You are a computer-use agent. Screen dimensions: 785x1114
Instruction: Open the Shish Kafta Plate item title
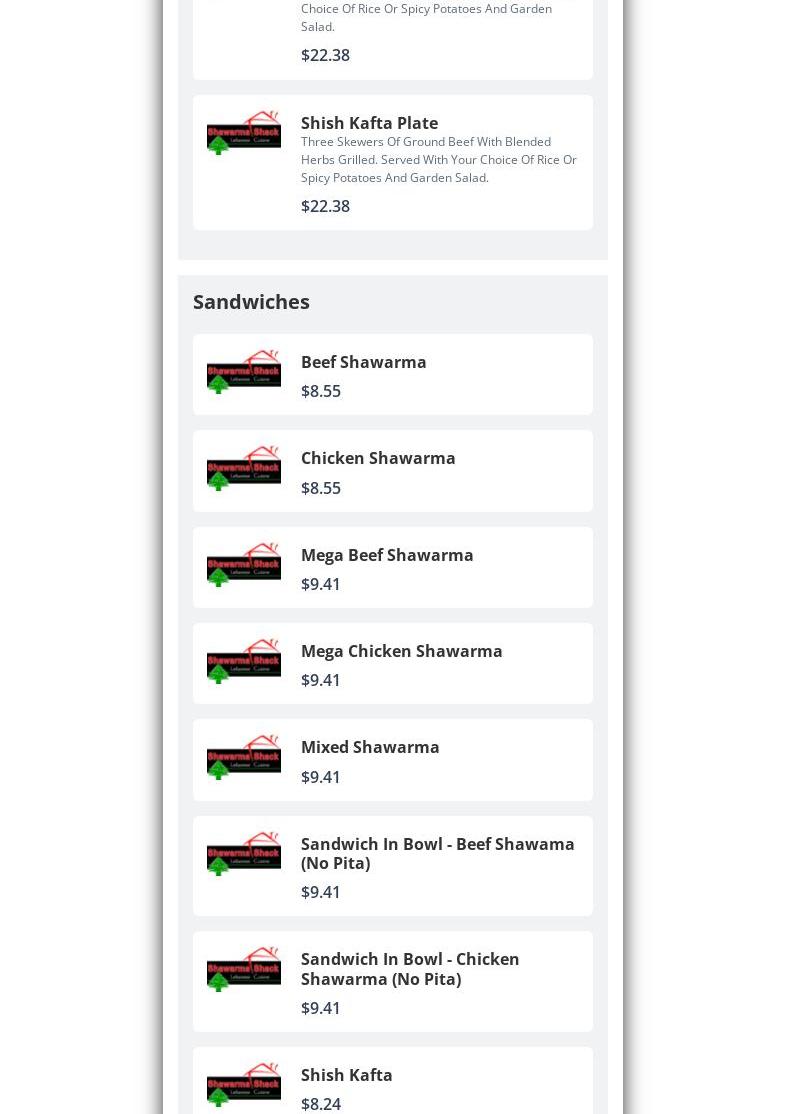click(x=369, y=123)
